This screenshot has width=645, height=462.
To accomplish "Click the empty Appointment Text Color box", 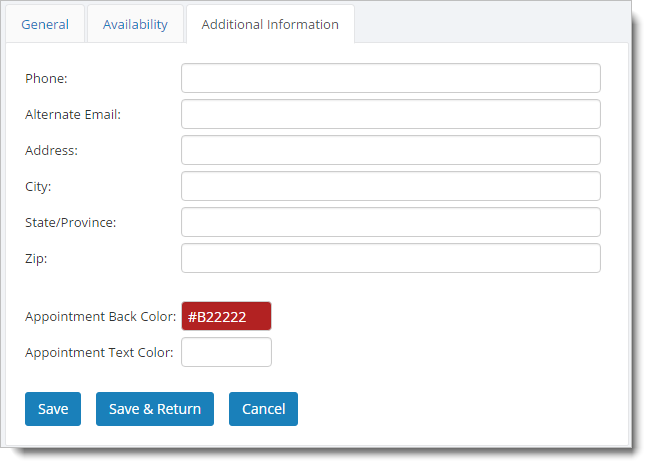I will click(226, 352).
